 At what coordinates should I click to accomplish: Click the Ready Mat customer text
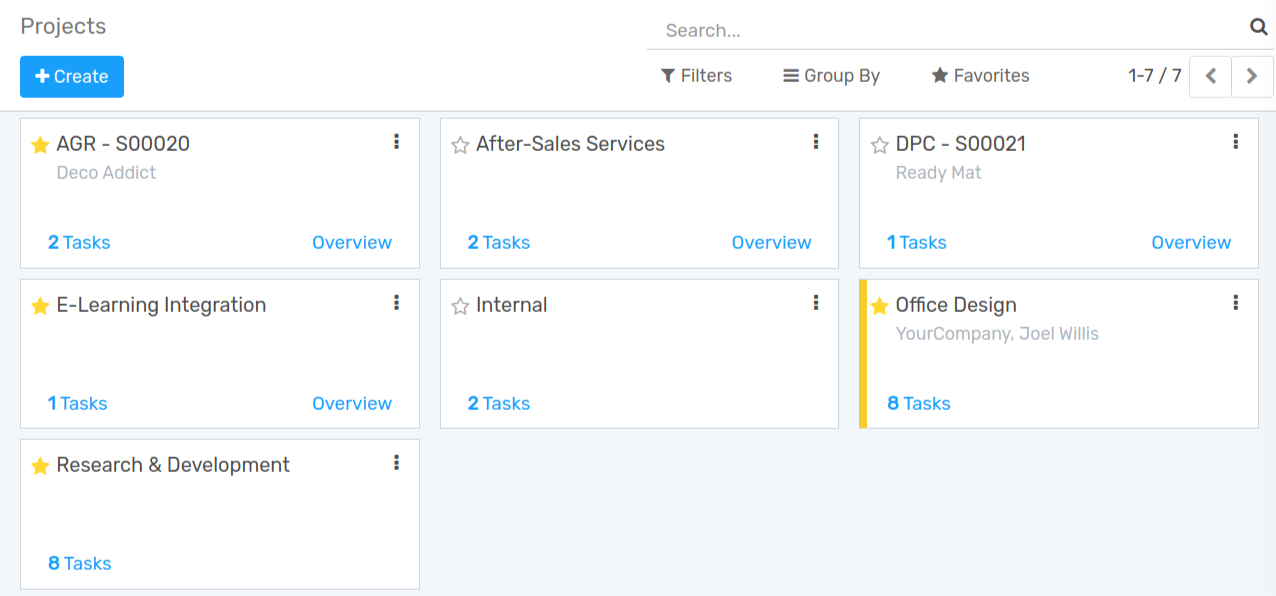click(938, 172)
